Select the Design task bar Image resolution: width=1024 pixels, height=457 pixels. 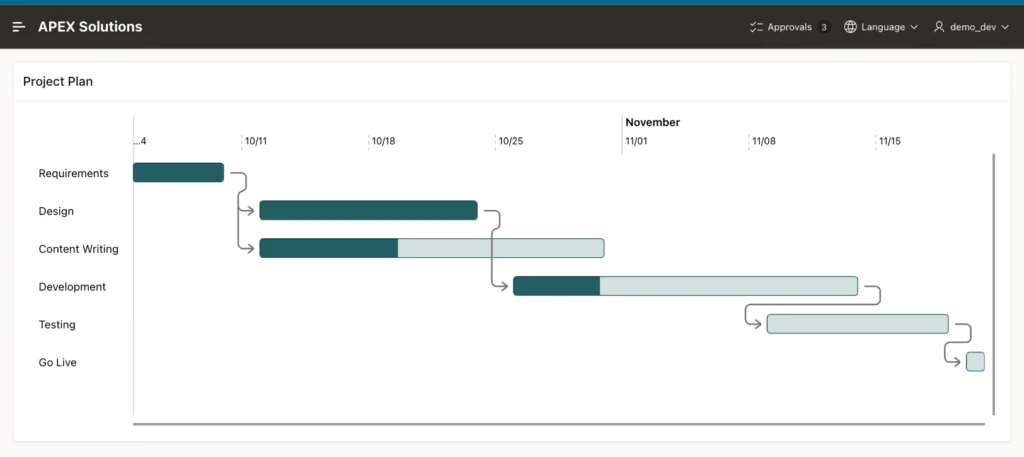click(368, 210)
